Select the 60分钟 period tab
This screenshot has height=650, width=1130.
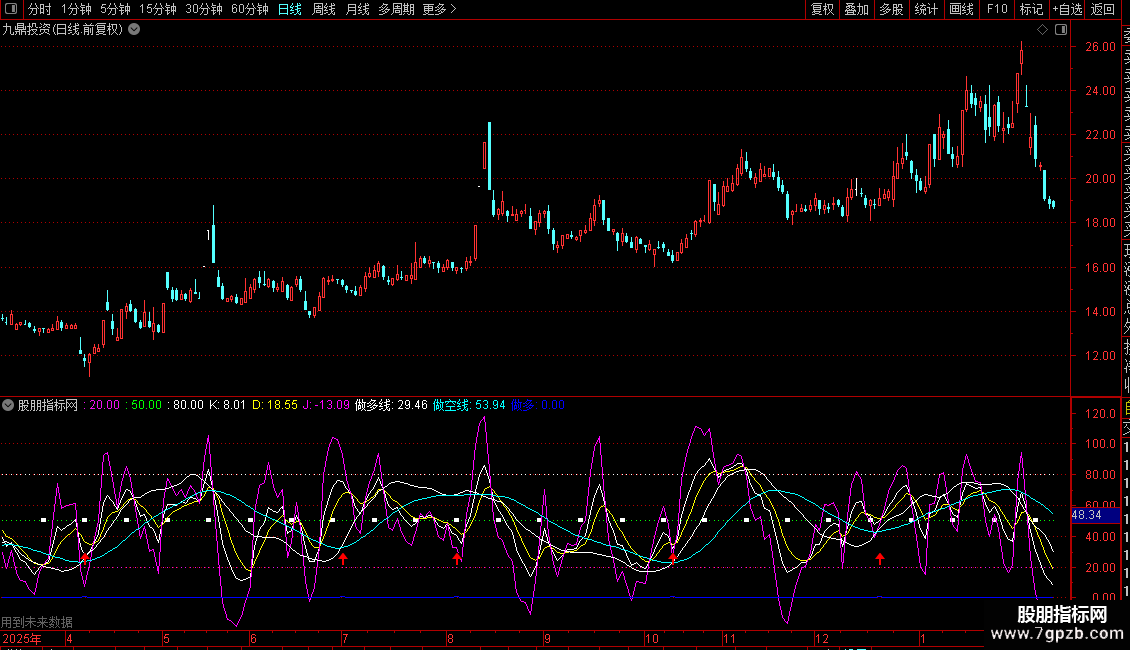point(249,9)
